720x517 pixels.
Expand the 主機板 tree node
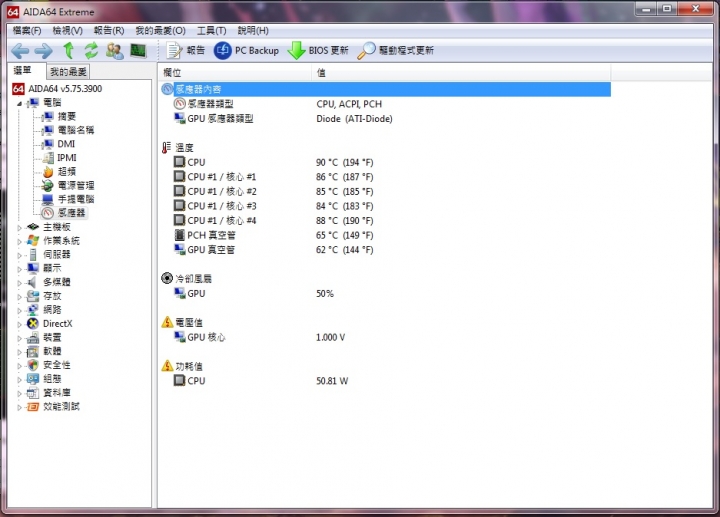[19, 228]
